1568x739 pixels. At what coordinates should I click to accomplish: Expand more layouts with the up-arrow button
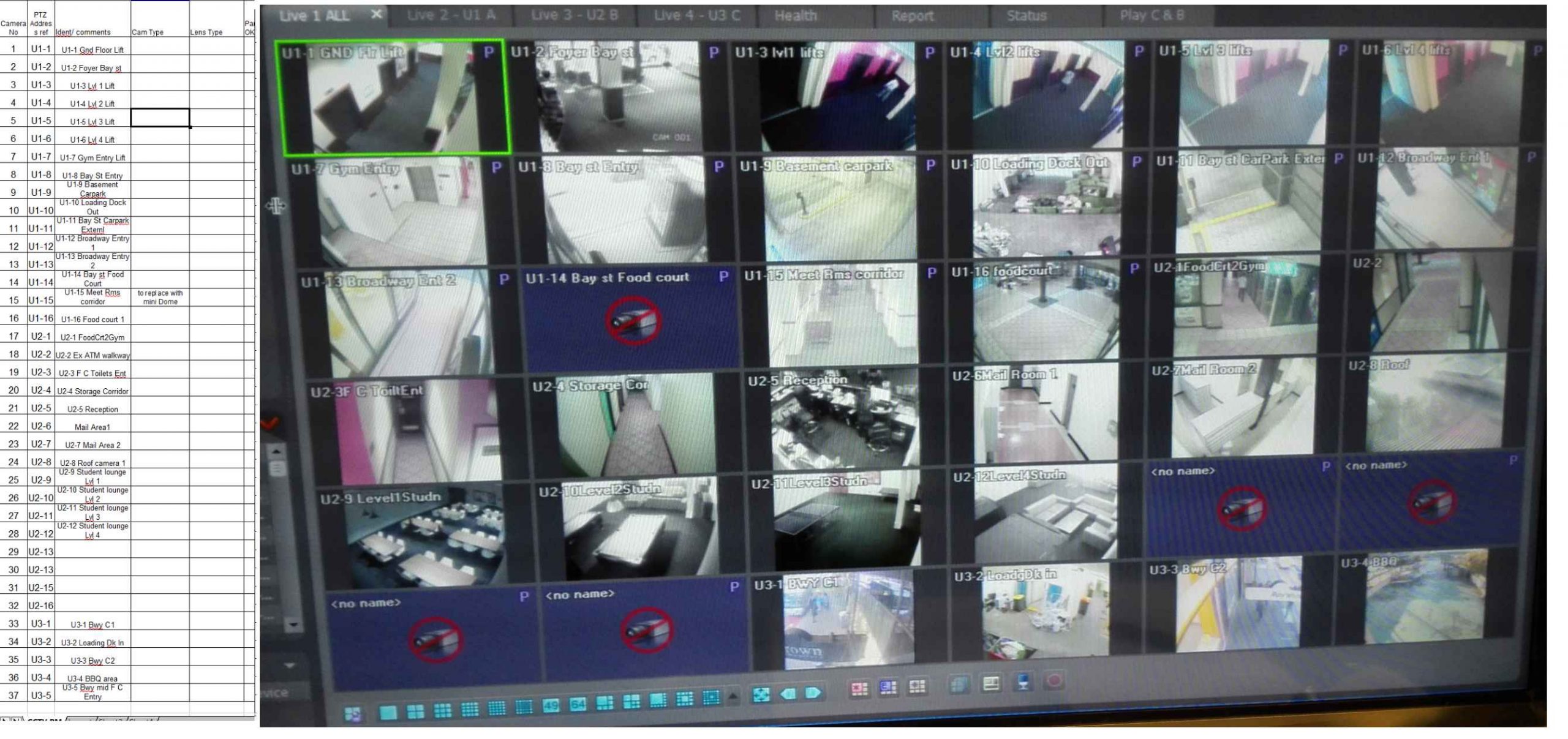(733, 697)
